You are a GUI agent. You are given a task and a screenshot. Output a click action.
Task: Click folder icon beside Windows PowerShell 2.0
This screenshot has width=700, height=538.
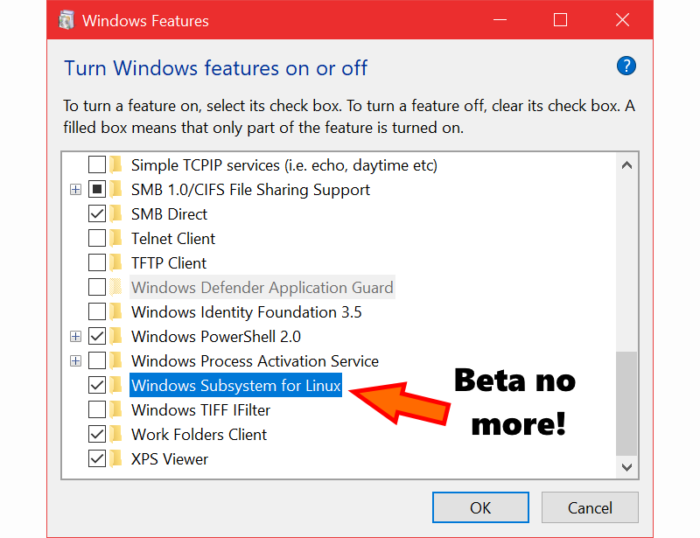coord(116,336)
